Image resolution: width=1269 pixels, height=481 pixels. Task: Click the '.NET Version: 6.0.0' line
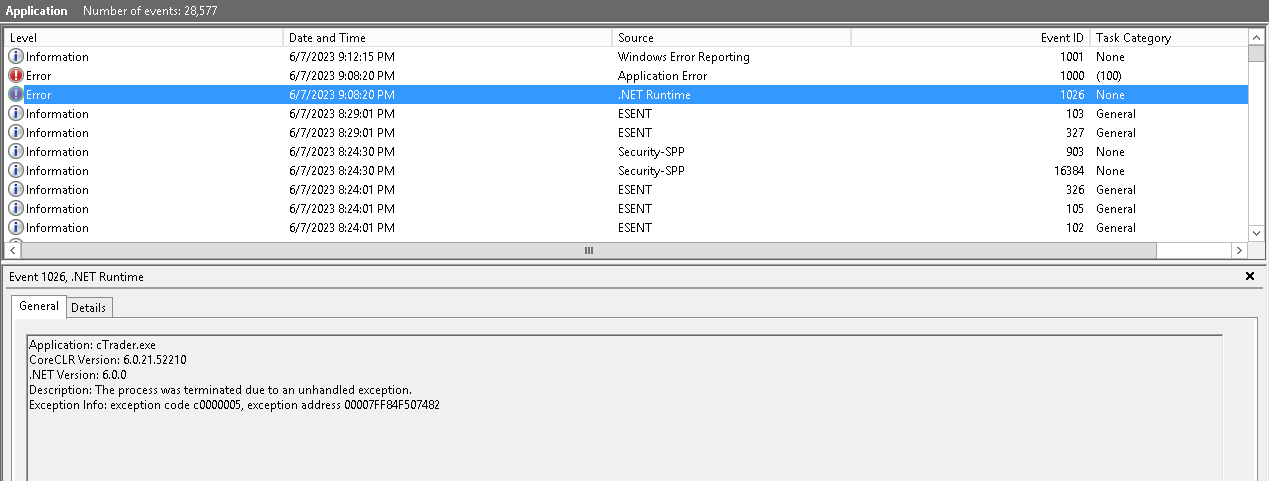[x=78, y=375]
